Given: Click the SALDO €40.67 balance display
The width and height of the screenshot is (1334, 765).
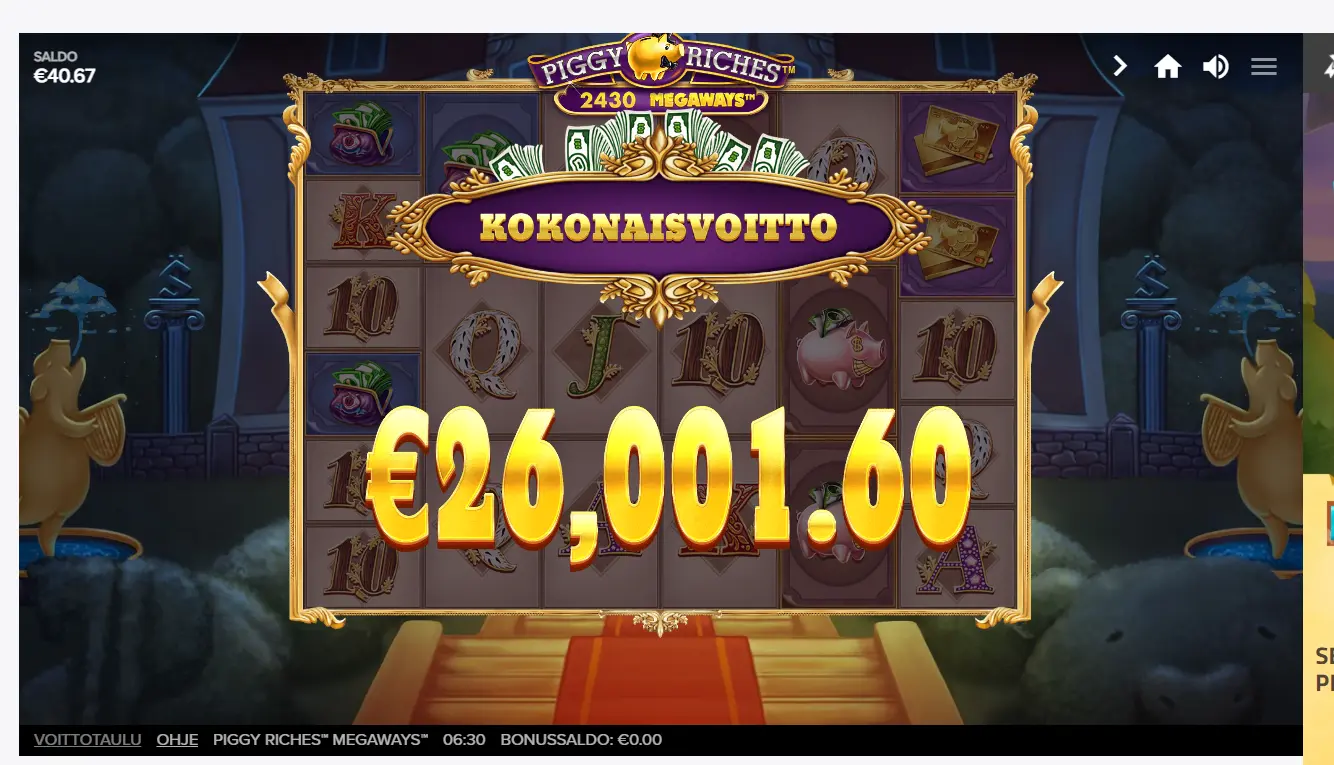Looking at the screenshot, I should click(64, 67).
